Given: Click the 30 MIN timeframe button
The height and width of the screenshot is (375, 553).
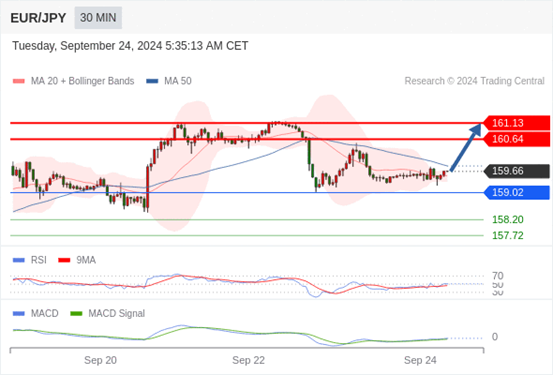Looking at the screenshot, I should click(98, 18).
